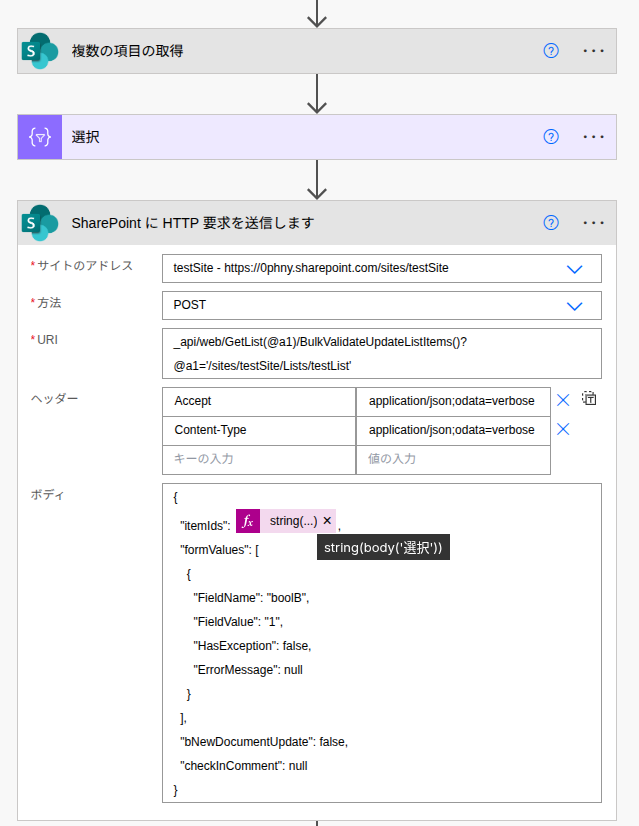Screen dimensions: 639x826
Task: Click the "checkInComment": null line
Action: pyautogui.click(x=243, y=766)
